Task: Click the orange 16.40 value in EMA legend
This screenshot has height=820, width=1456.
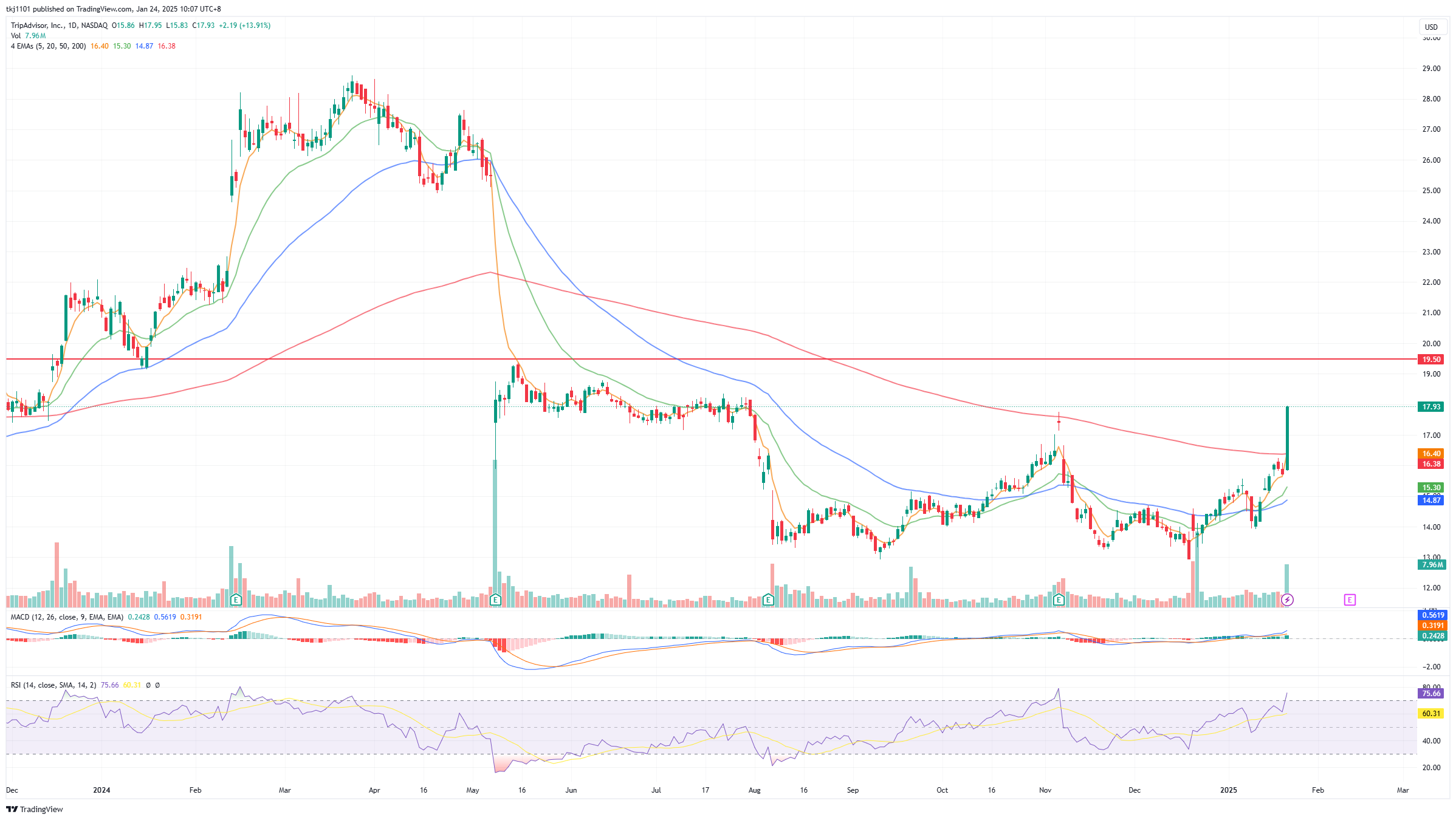Action: coord(100,46)
